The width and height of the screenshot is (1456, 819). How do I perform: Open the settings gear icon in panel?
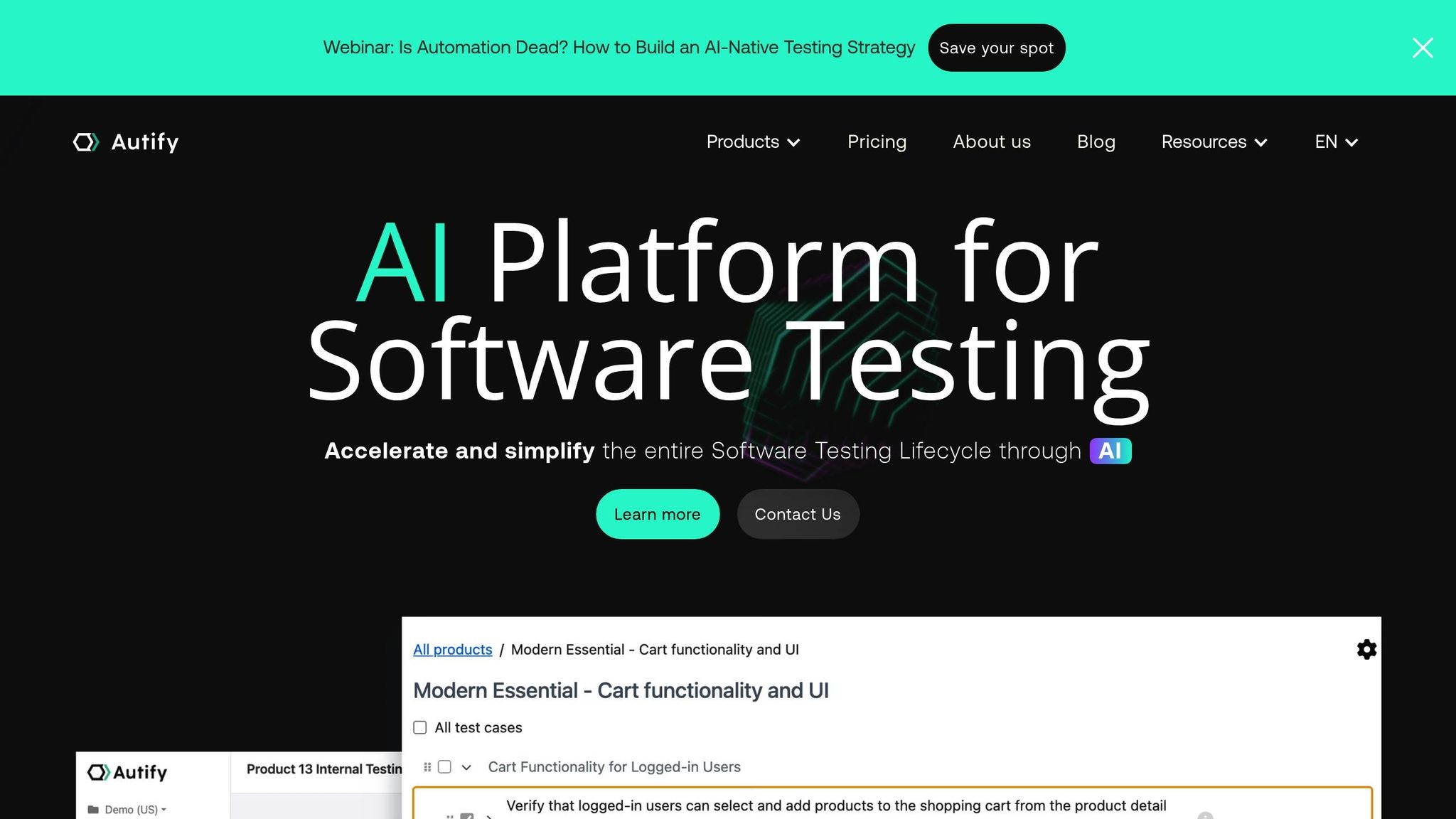click(x=1366, y=649)
